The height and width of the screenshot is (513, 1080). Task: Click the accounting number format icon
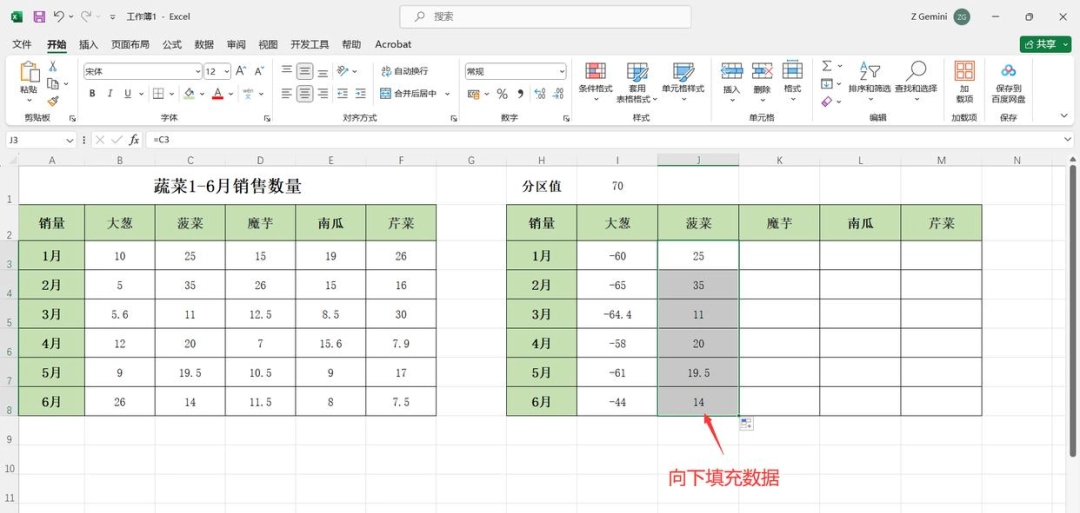coord(473,94)
